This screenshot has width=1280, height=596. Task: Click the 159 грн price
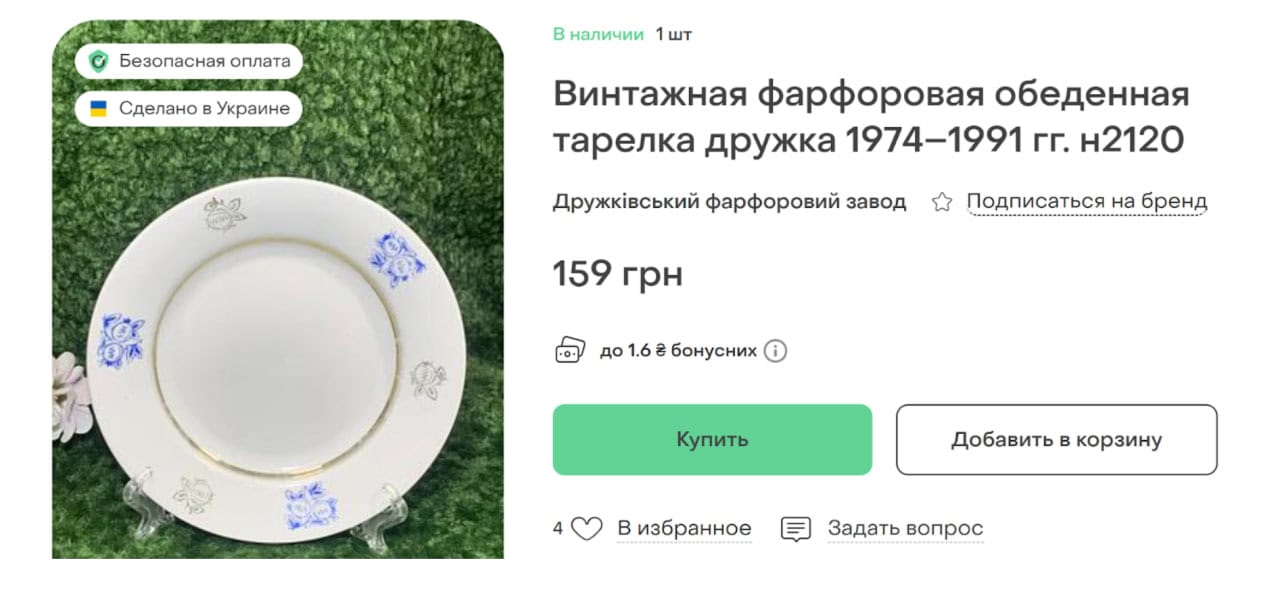coord(618,273)
